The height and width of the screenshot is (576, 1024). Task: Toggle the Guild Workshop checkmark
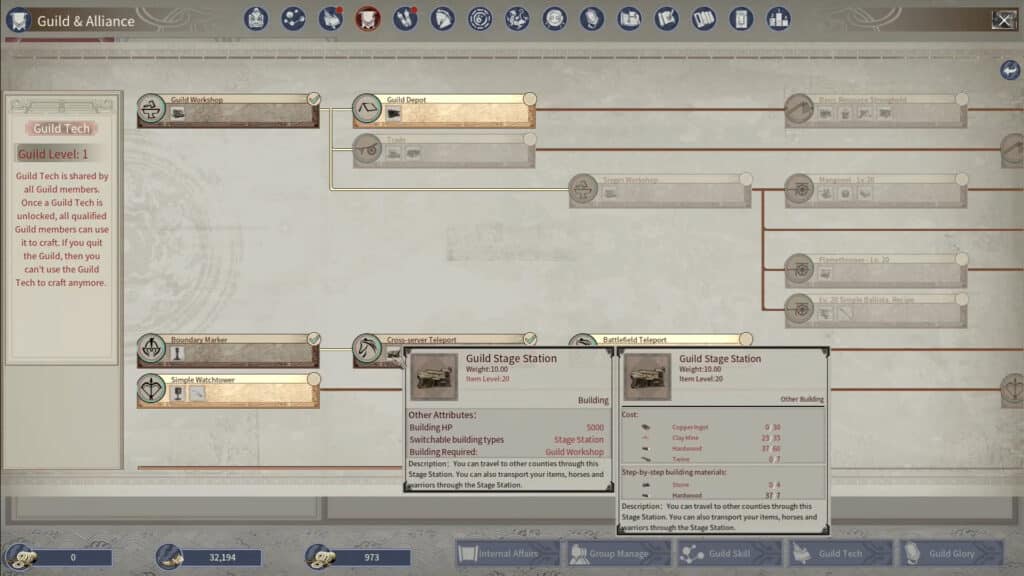(314, 99)
